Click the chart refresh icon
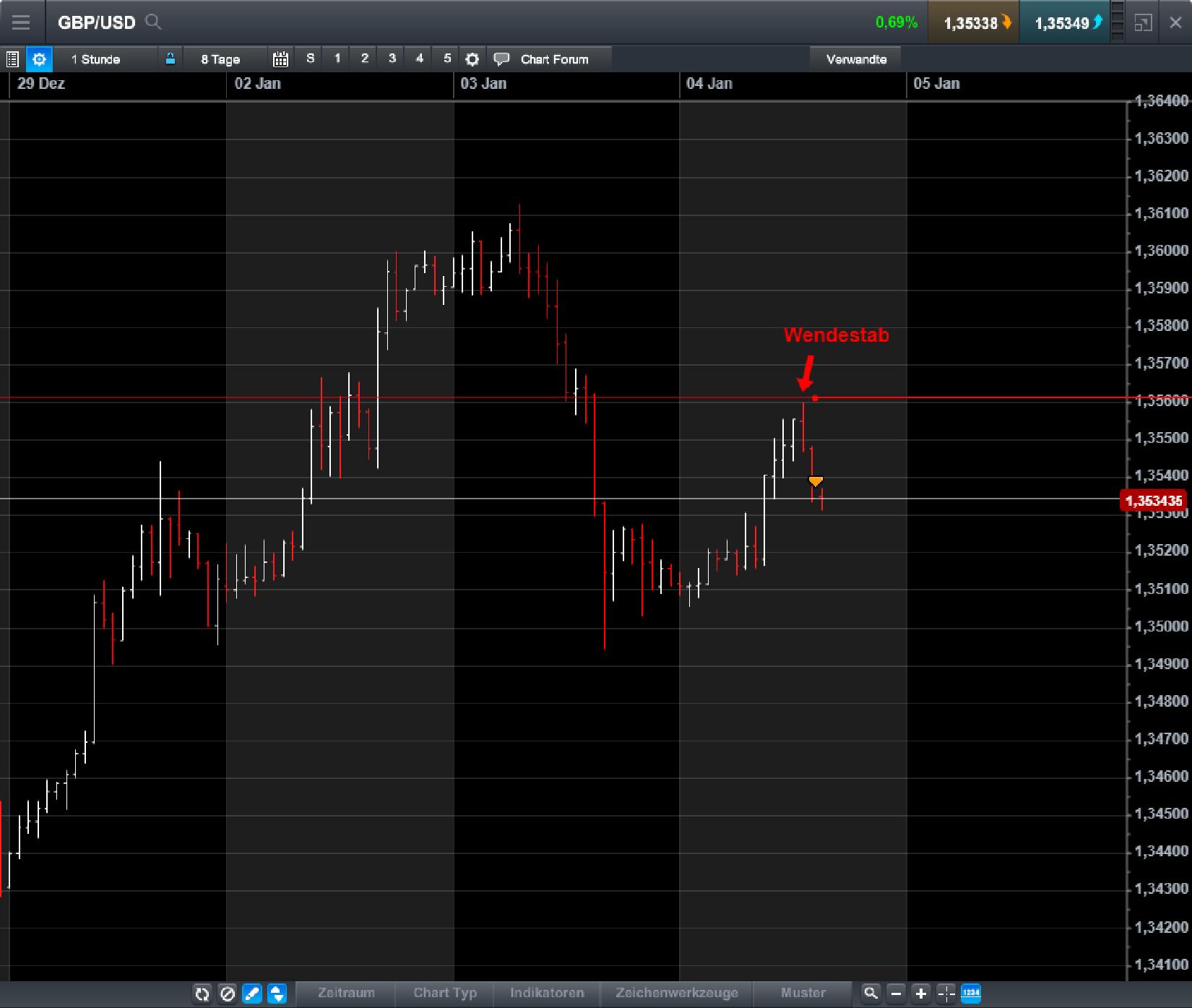Viewport: 1192px width, 1008px height. [x=202, y=994]
